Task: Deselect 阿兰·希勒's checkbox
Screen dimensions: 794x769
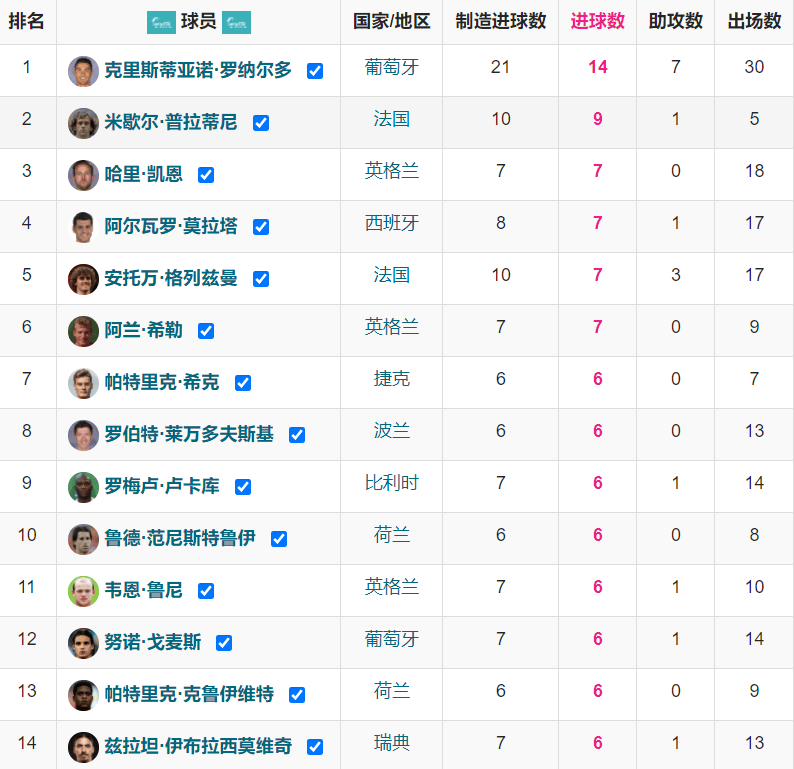Action: click(x=206, y=331)
